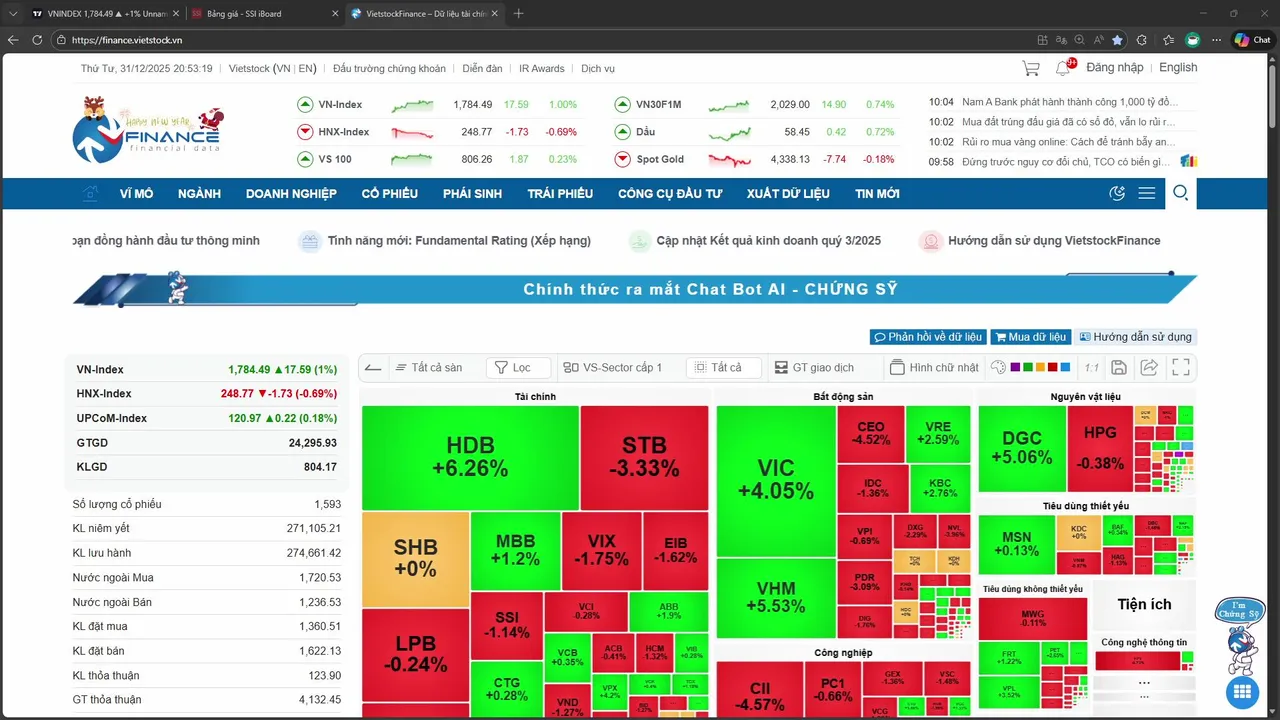Click Hướng dẫn sử dụng button
1280x720 pixels.
point(1135,338)
